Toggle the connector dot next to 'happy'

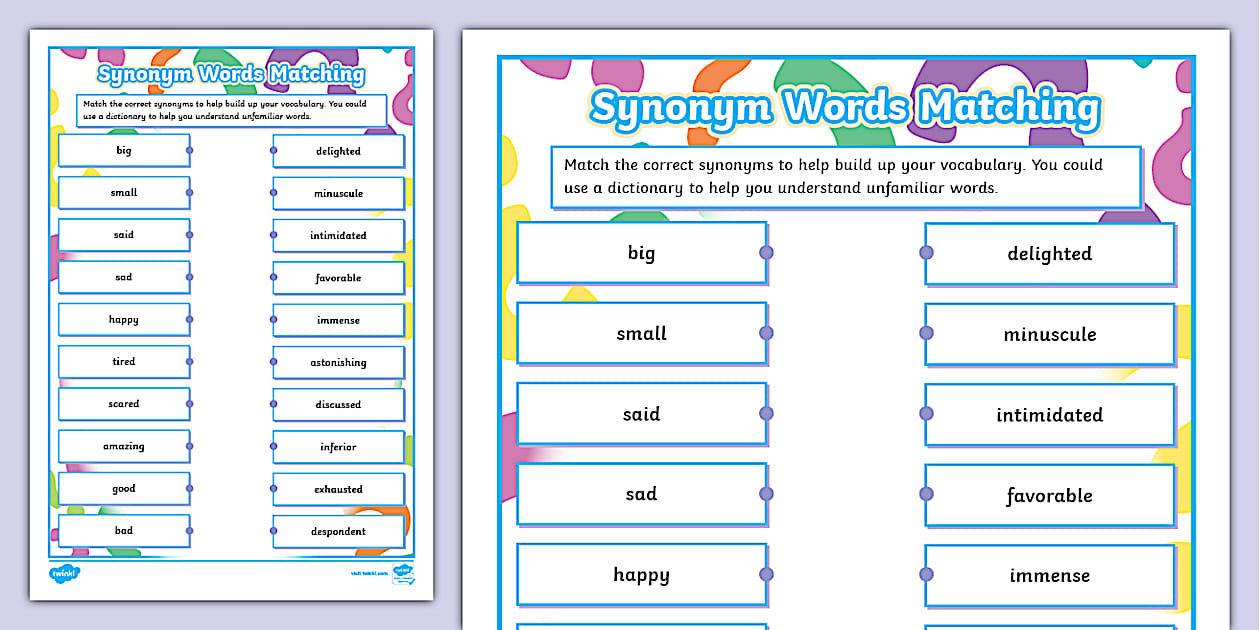[766, 575]
